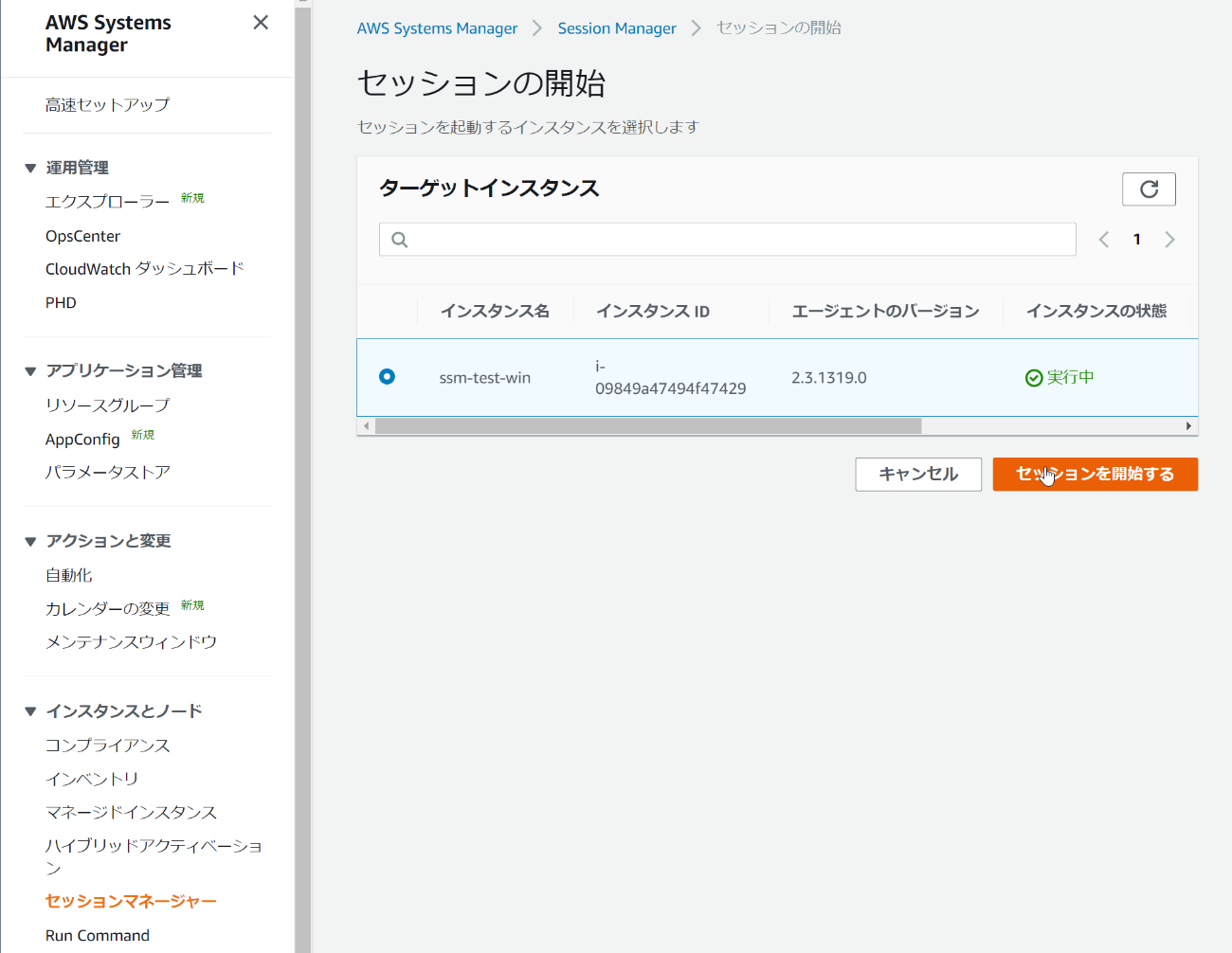Viewport: 1232px width, 953px height.
Task: Close the AWS Systems Manager sidebar
Action: pyautogui.click(x=261, y=23)
